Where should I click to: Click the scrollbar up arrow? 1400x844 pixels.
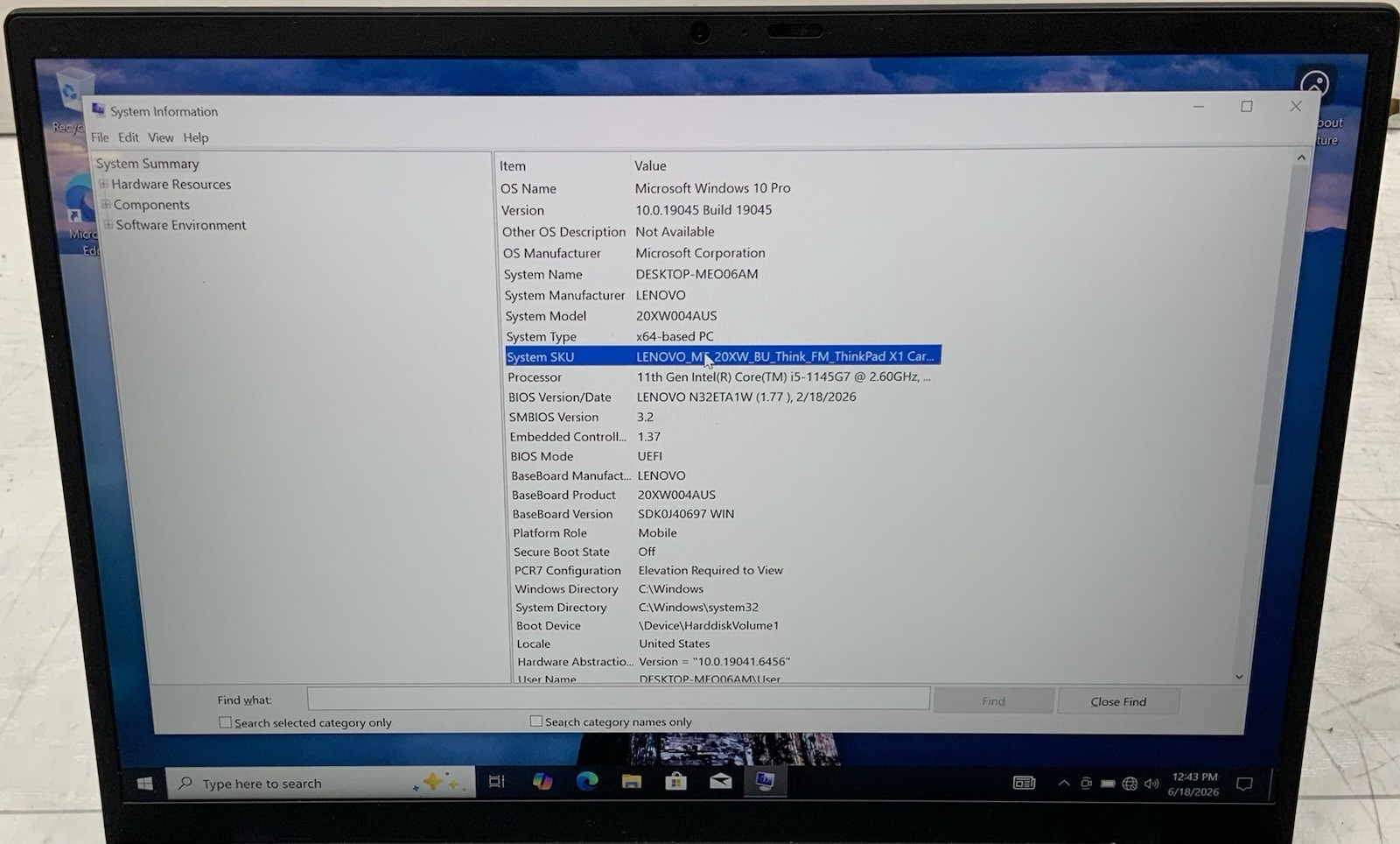(1301, 158)
